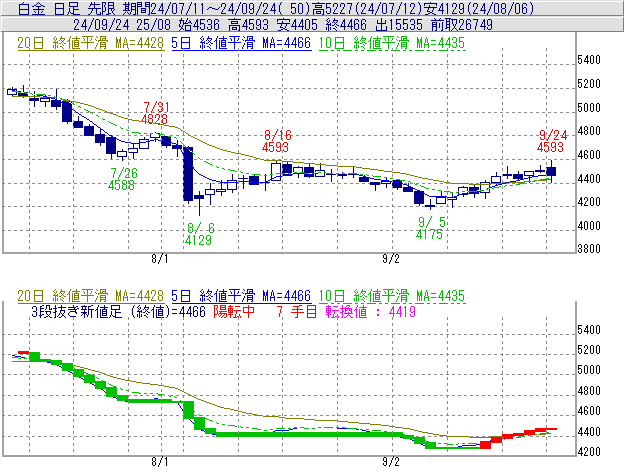624x475 pixels.
Task: Click the 5000 axis label on upper chart
Action: click(x=589, y=107)
